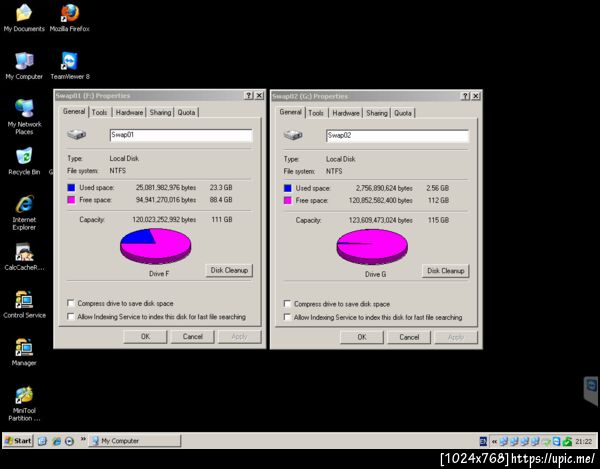This screenshot has height=469, width=600.
Task: Enable Allow Indexing Service in Swap01 Properties
Action: click(x=71, y=317)
